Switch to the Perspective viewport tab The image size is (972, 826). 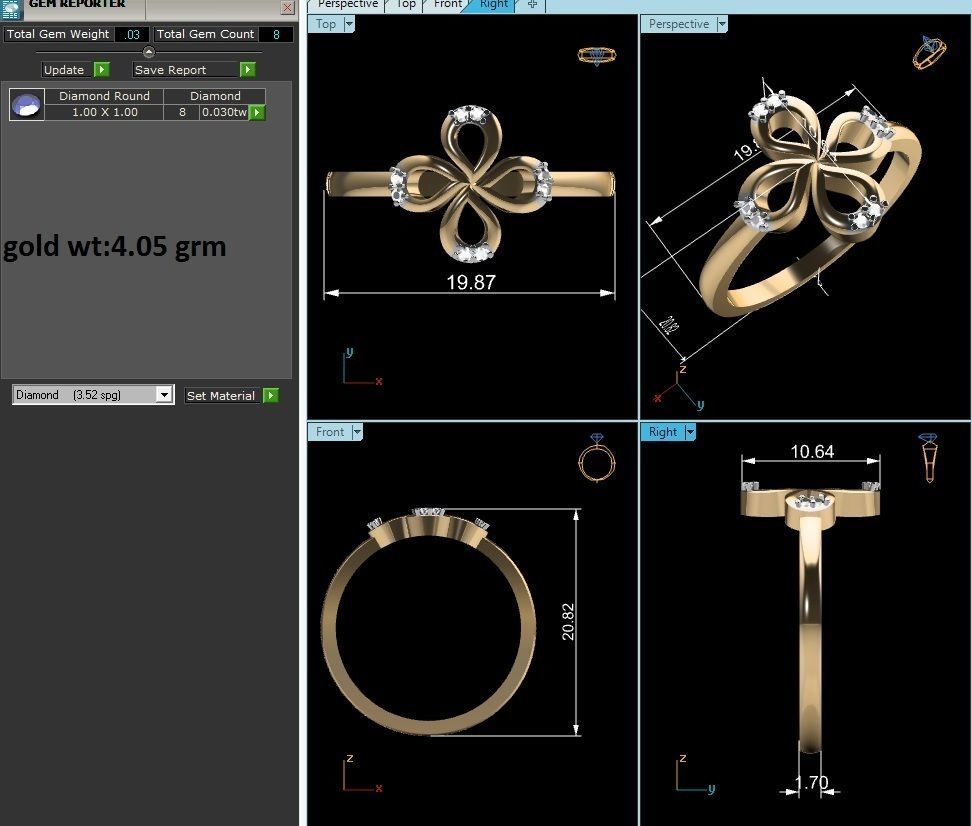(x=347, y=5)
